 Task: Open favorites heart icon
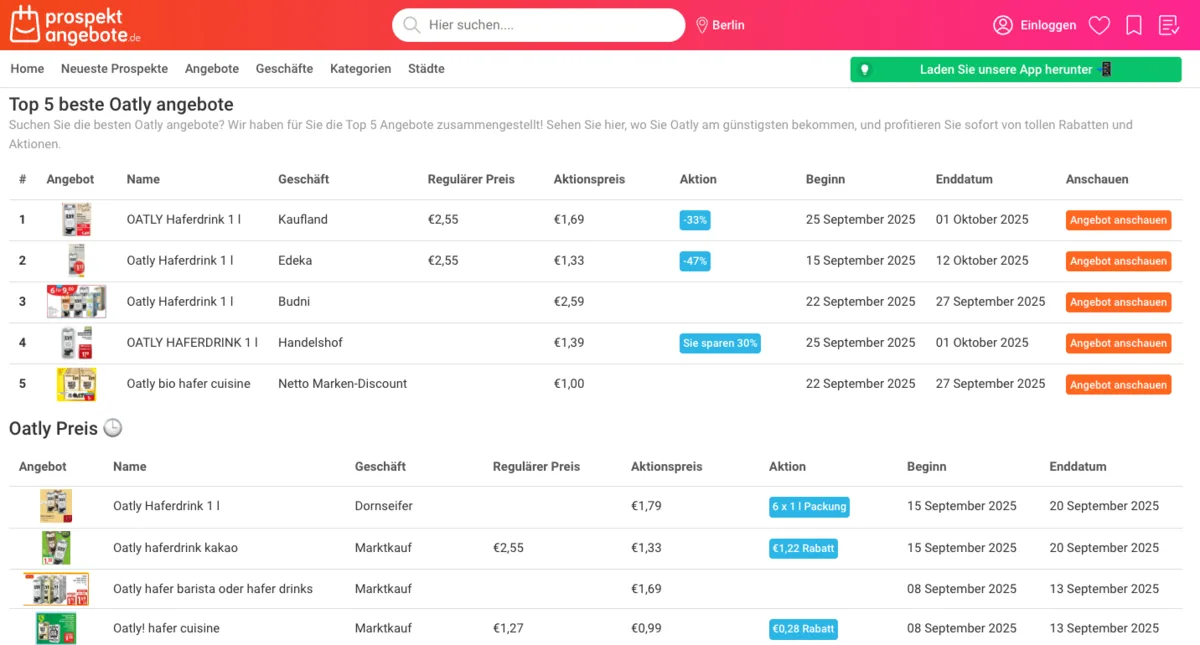1099,25
